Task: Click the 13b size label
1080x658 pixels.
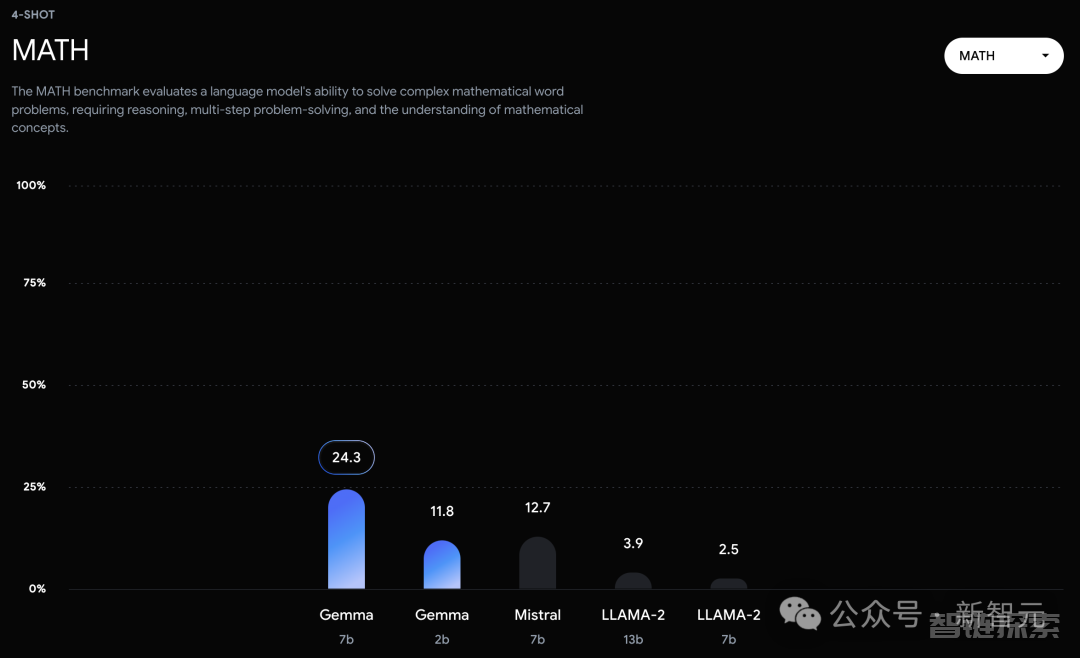Action: [x=633, y=639]
